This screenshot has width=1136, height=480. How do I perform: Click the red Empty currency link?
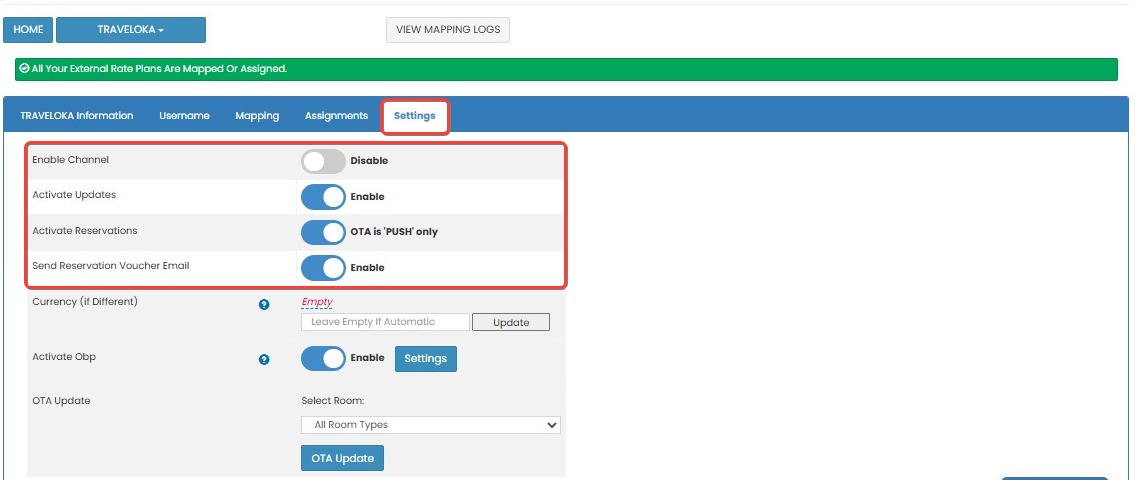(x=317, y=302)
